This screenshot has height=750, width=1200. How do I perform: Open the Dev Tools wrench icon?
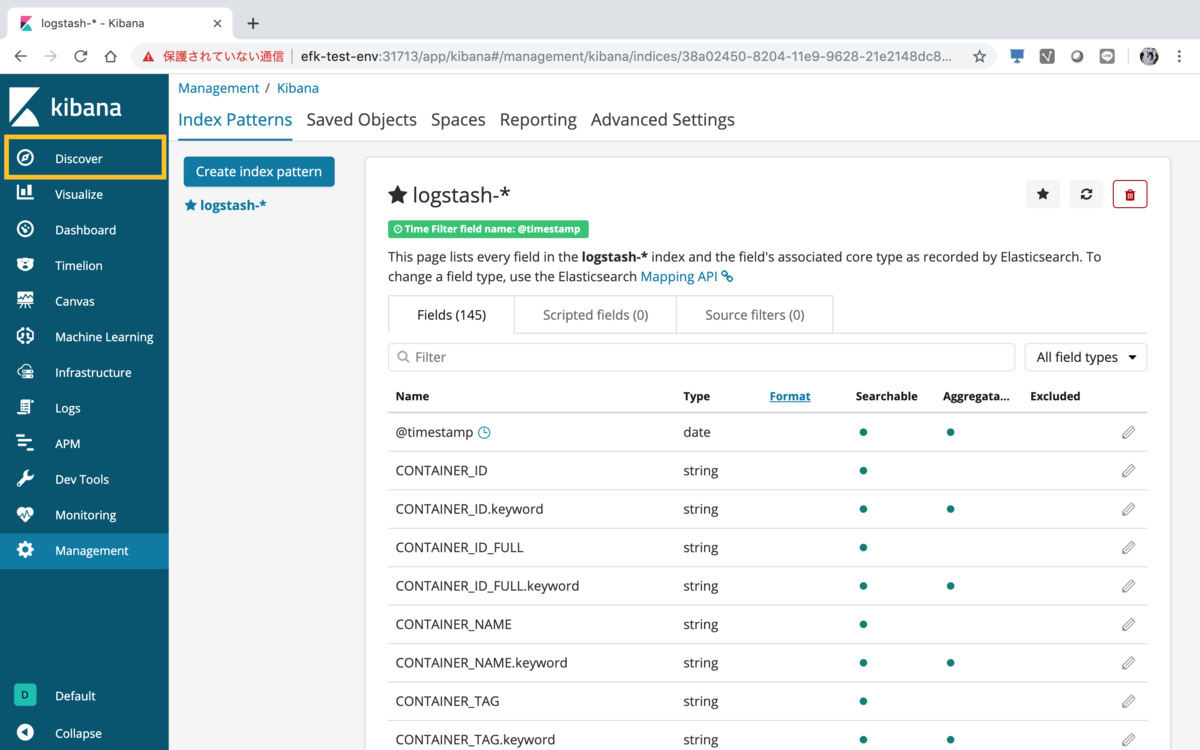(26, 479)
